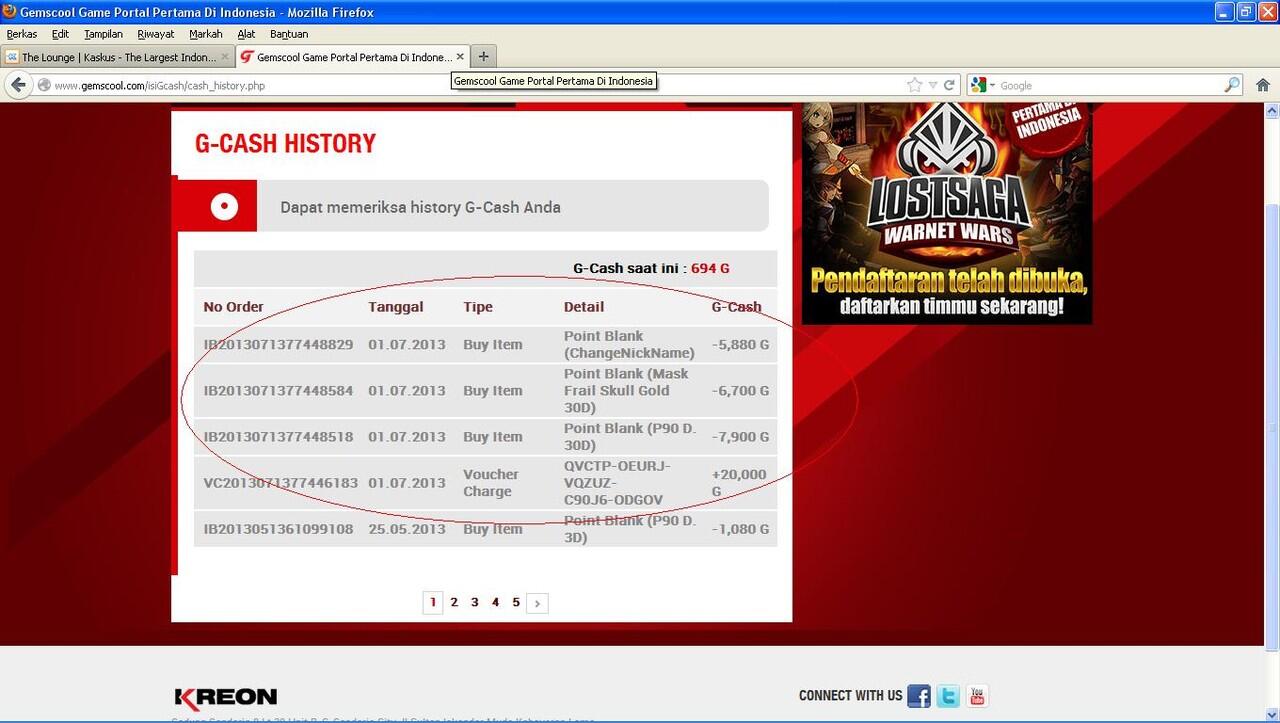Open the Firefox home page icon
This screenshot has height=723, width=1280.
click(1263, 85)
